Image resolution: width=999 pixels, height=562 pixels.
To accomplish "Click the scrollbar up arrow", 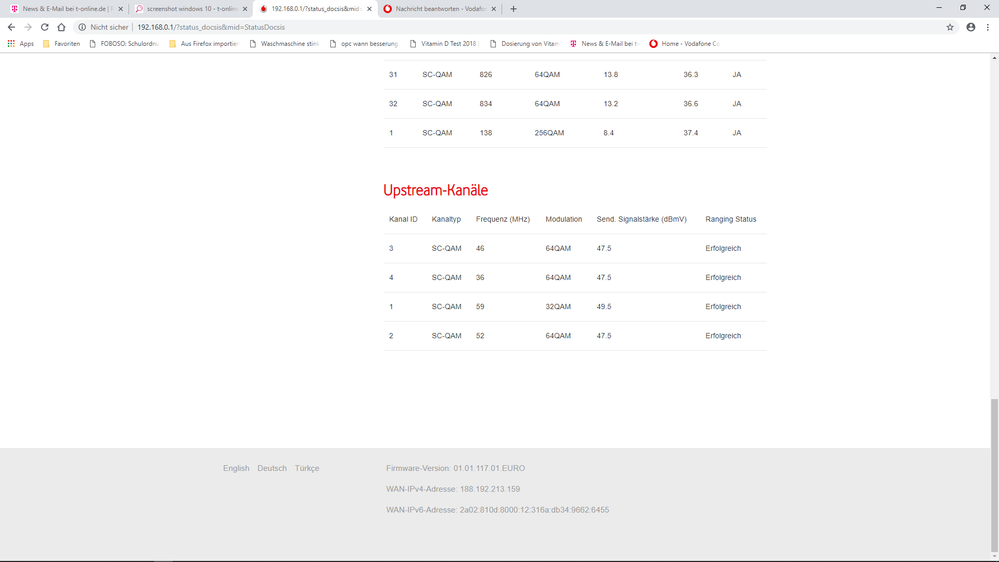I will (x=994, y=58).
